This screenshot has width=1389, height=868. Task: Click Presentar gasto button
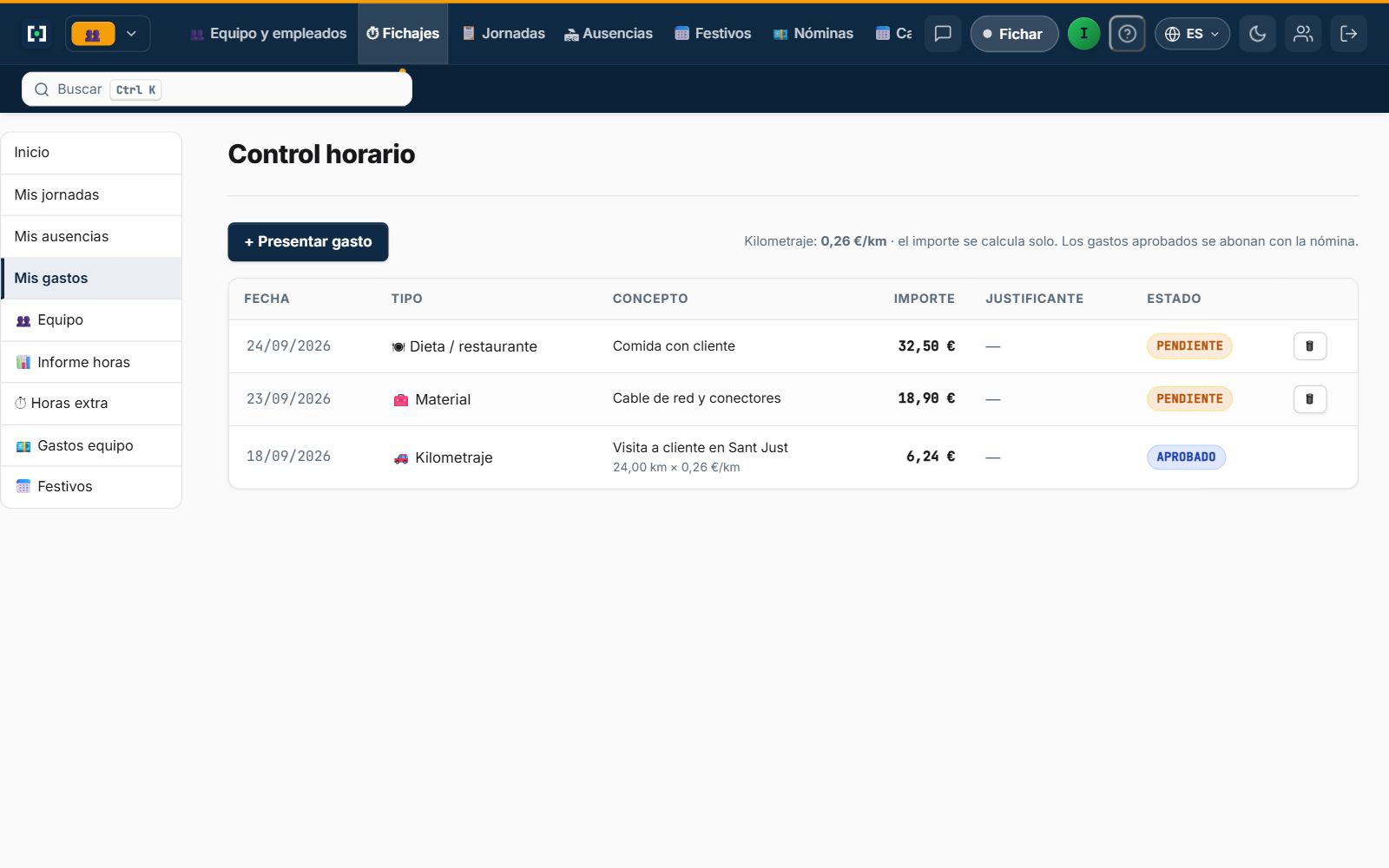pos(308,241)
